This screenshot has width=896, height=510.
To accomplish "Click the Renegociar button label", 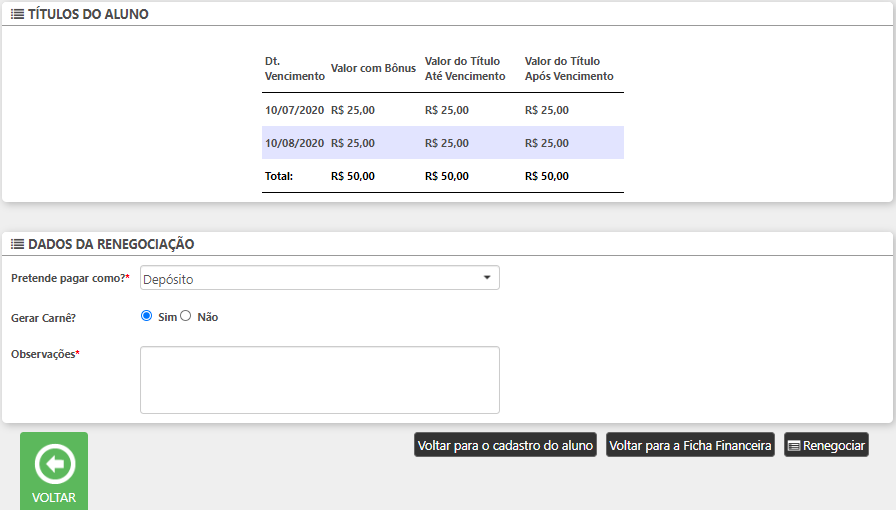I will click(x=833, y=446).
